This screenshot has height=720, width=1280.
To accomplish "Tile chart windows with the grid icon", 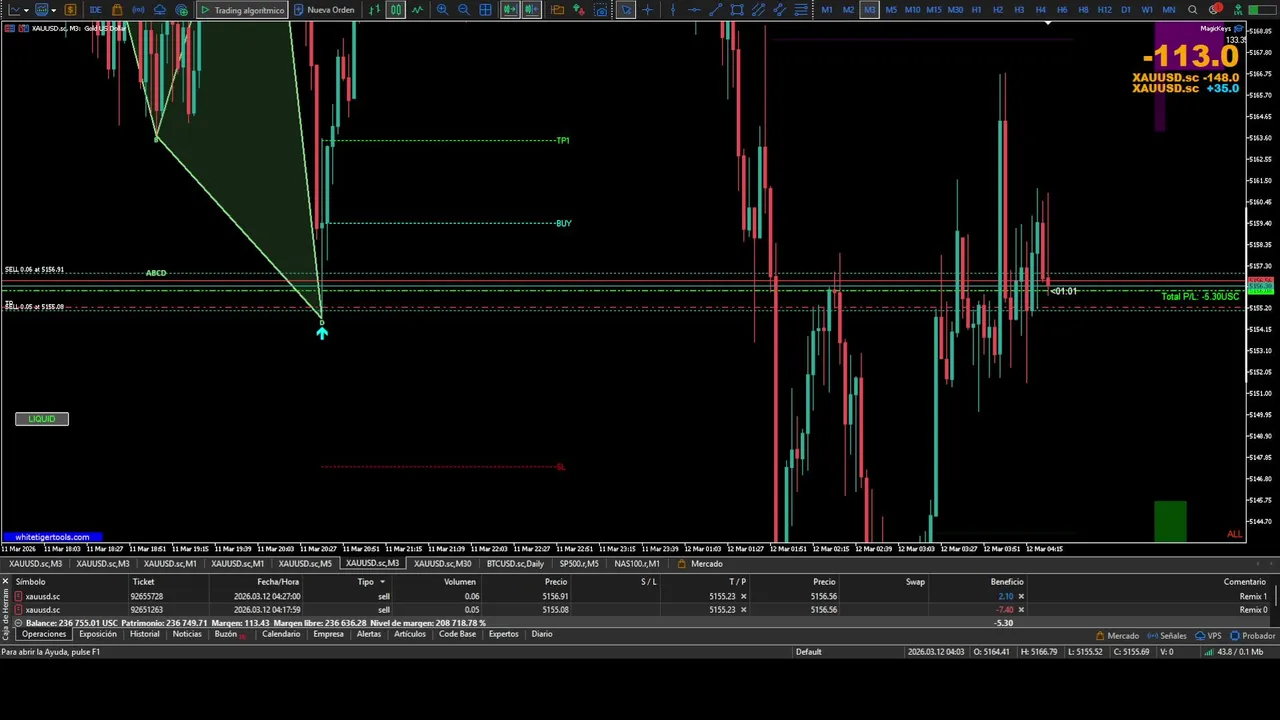I will [x=486, y=10].
